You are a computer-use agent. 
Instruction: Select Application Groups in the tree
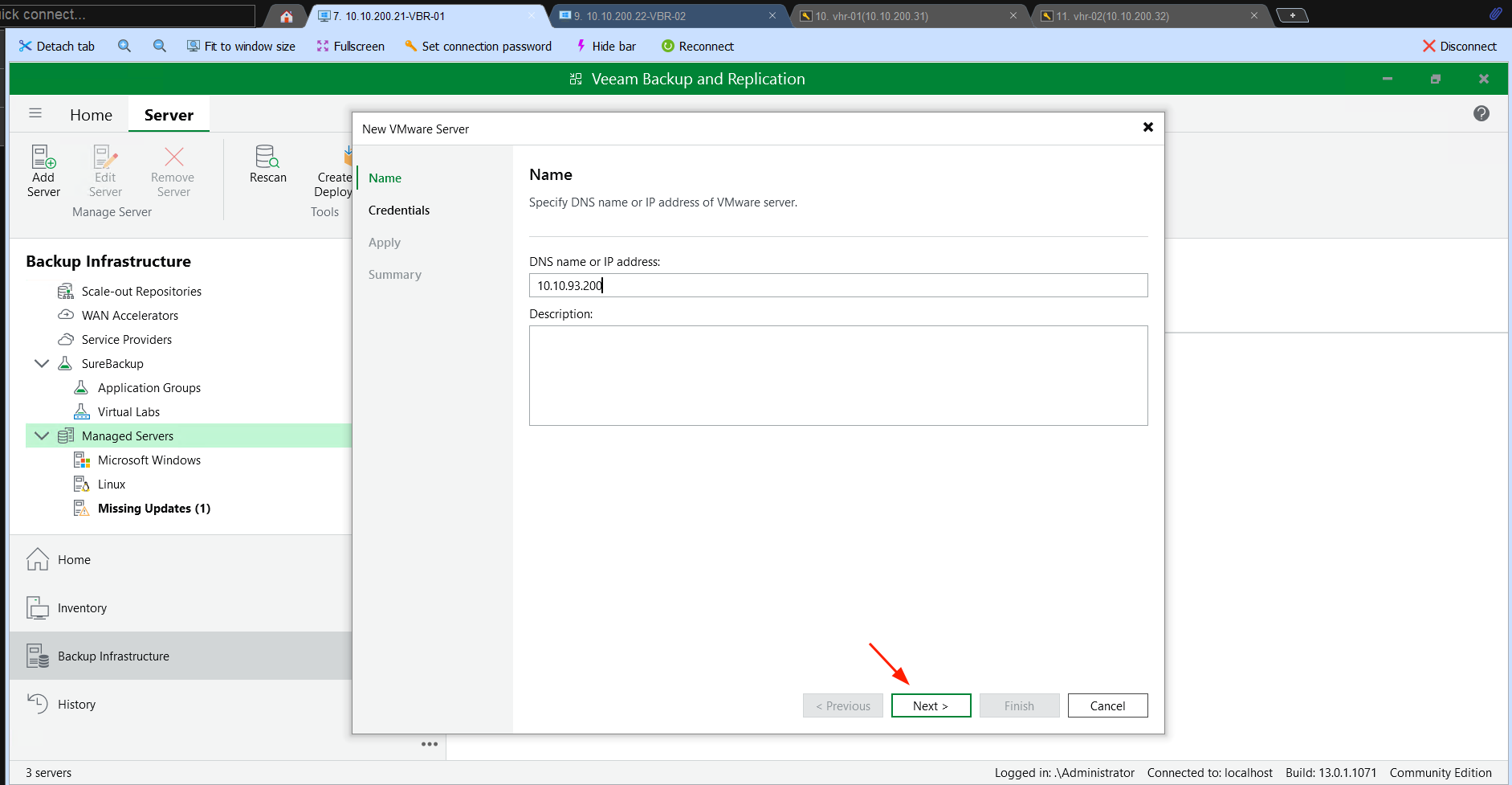point(149,387)
